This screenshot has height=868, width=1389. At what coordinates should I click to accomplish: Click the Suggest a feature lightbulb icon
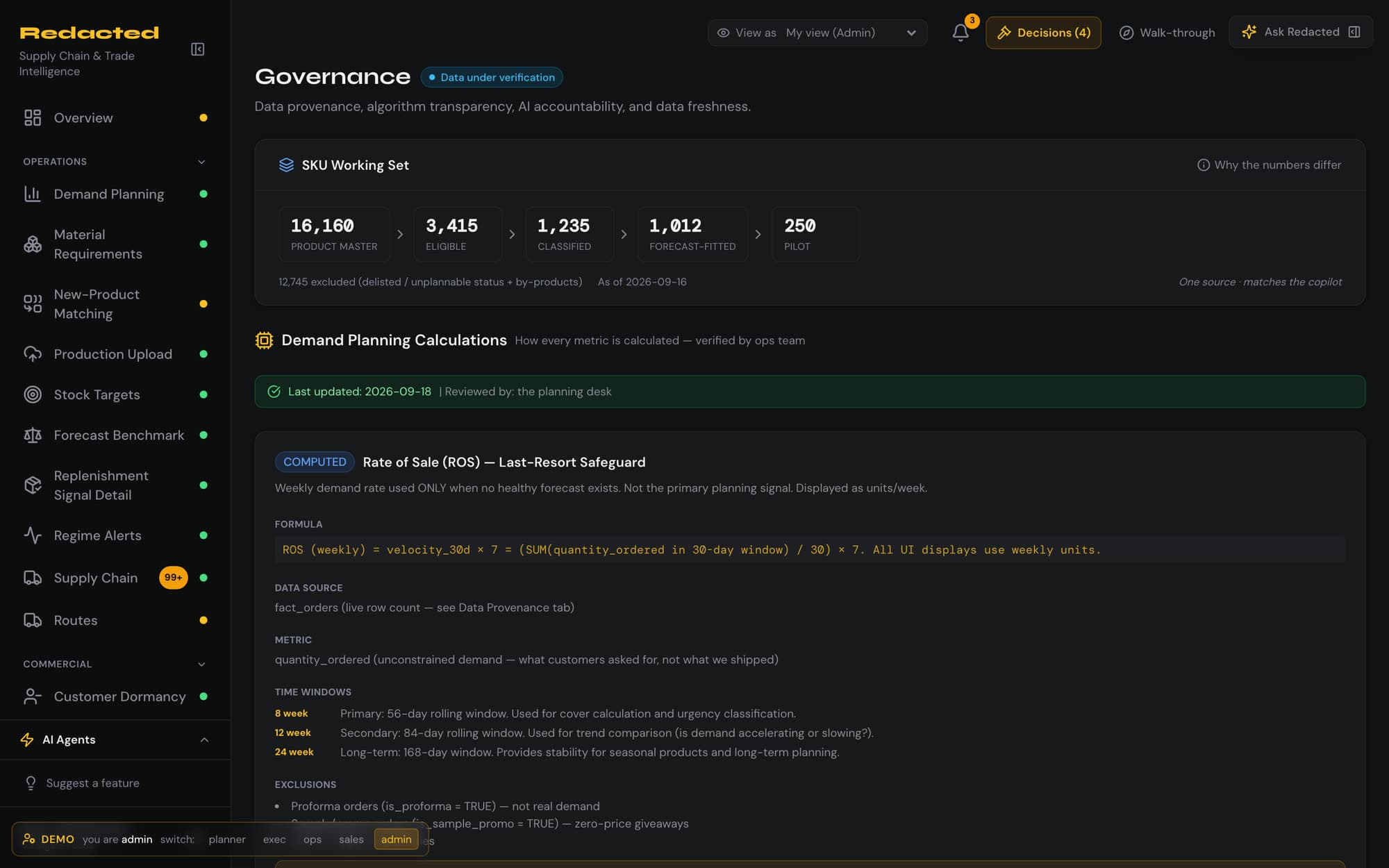[x=31, y=783]
